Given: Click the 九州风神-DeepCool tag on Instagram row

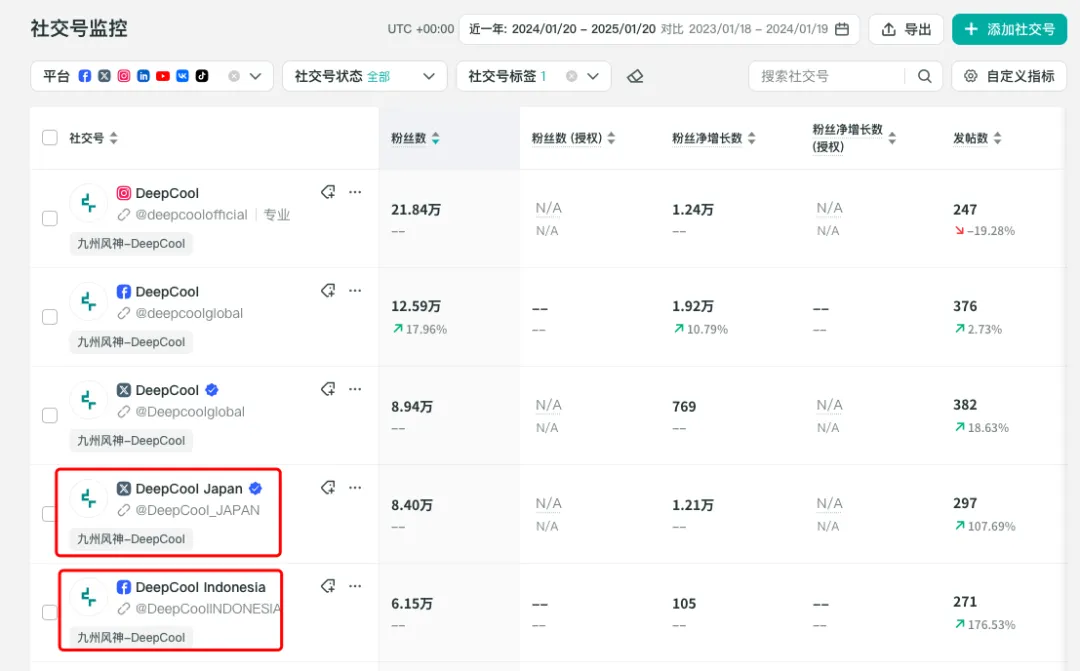Looking at the screenshot, I should pos(131,244).
